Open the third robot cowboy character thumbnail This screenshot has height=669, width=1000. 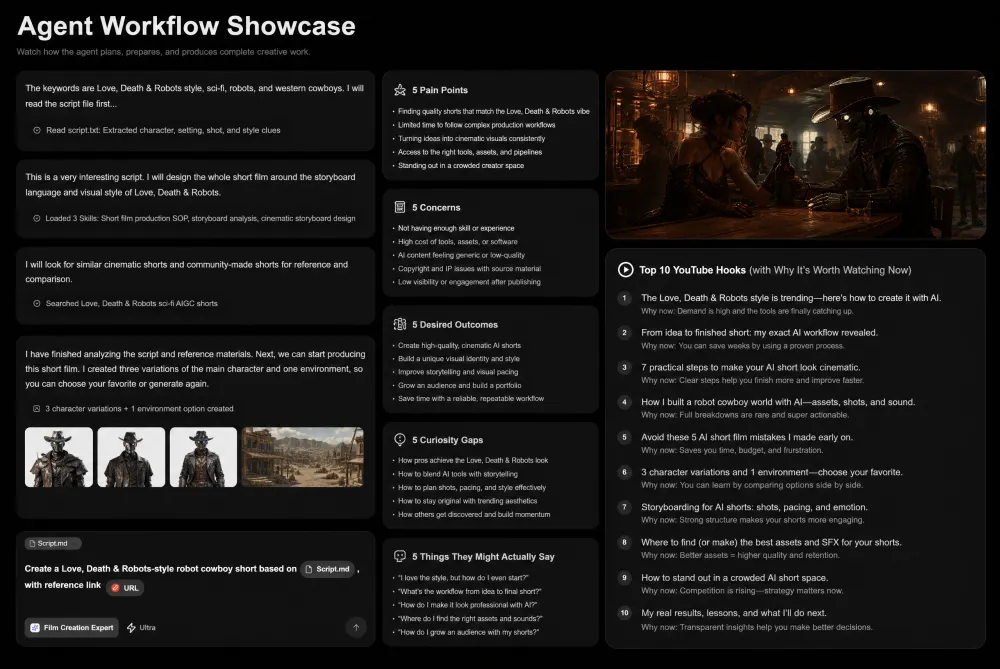(203, 457)
